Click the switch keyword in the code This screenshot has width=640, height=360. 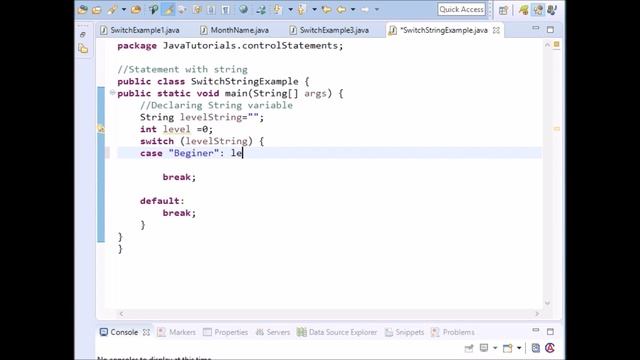(x=157, y=141)
